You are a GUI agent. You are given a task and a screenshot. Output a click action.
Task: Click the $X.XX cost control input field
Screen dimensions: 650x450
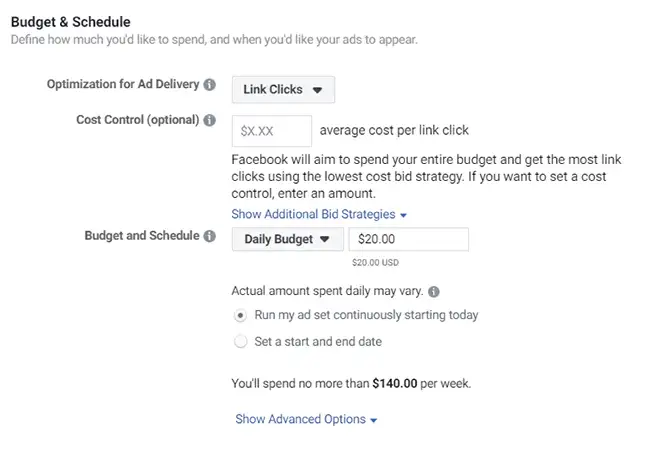coord(271,130)
